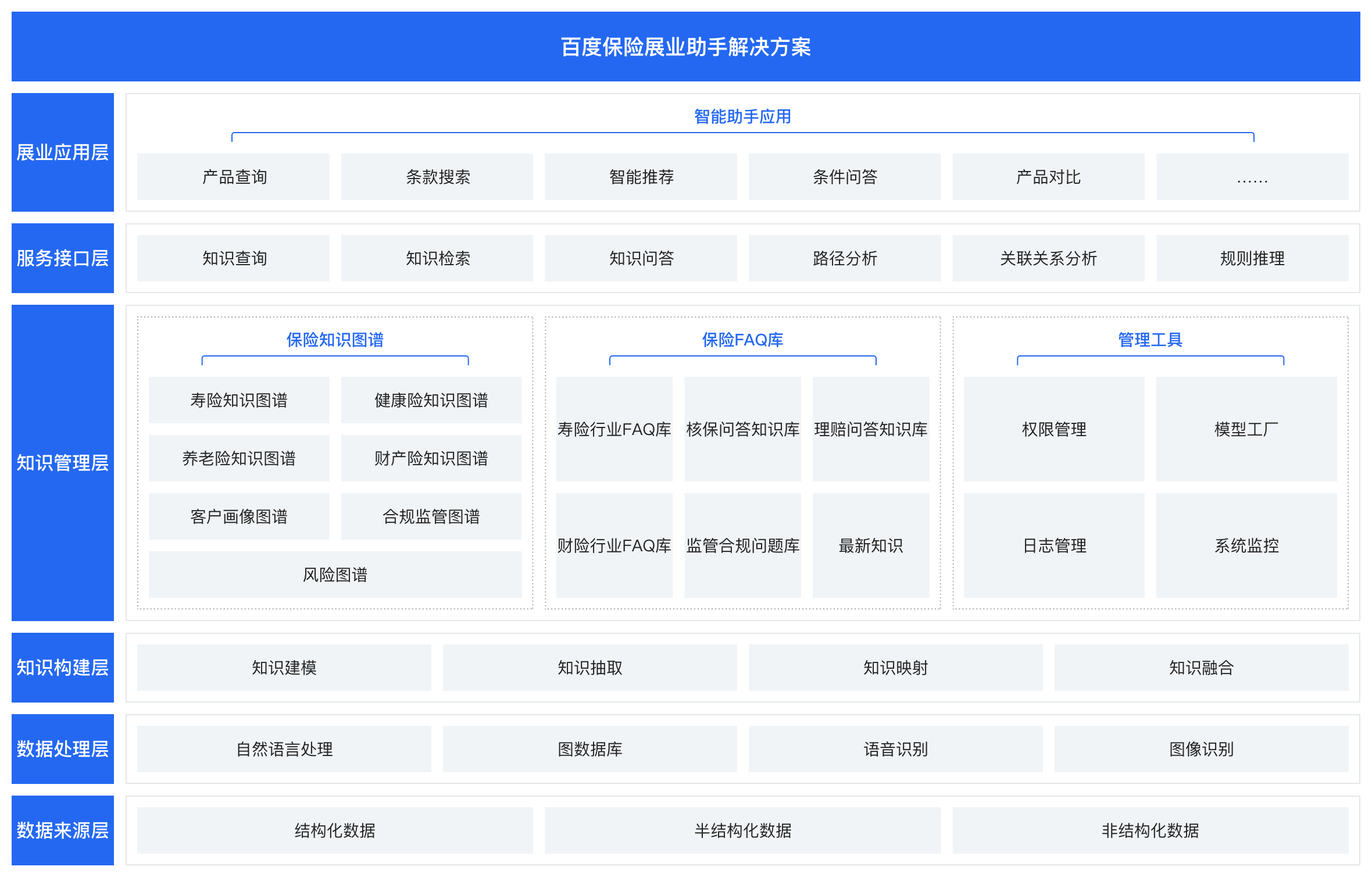Click the 条件问答 box

(x=845, y=177)
